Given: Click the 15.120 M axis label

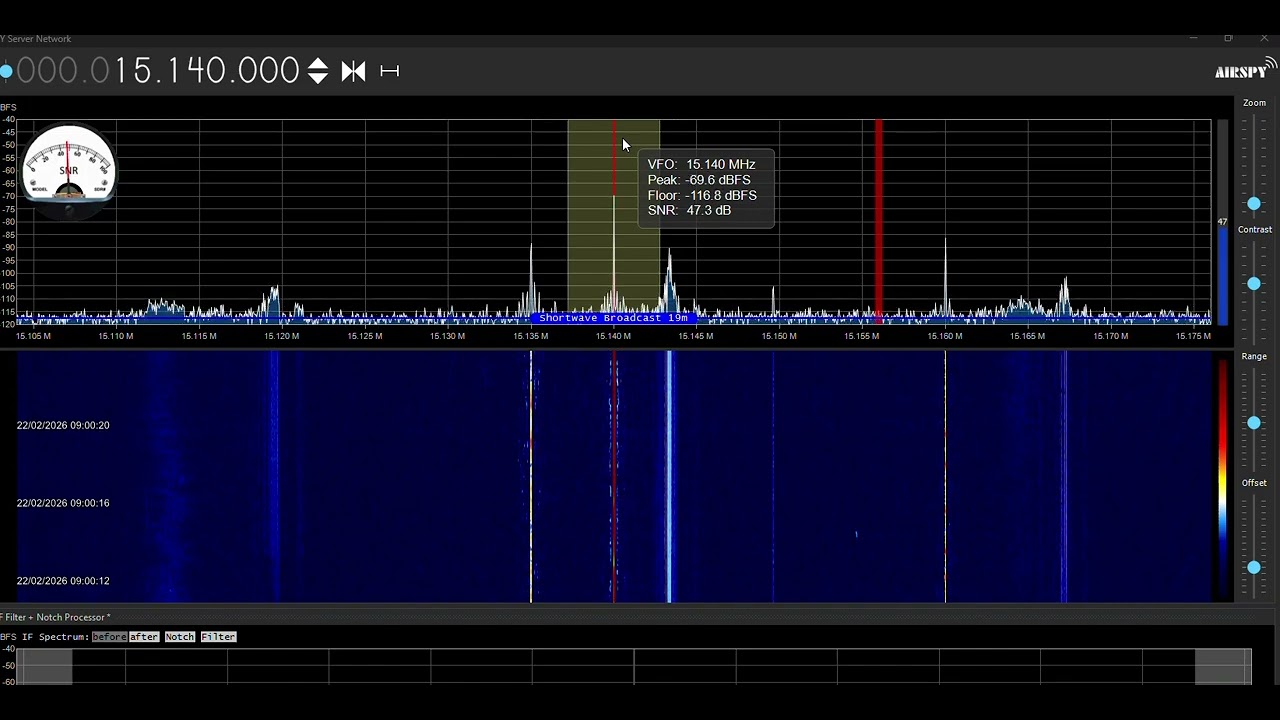Looking at the screenshot, I should tap(282, 336).
